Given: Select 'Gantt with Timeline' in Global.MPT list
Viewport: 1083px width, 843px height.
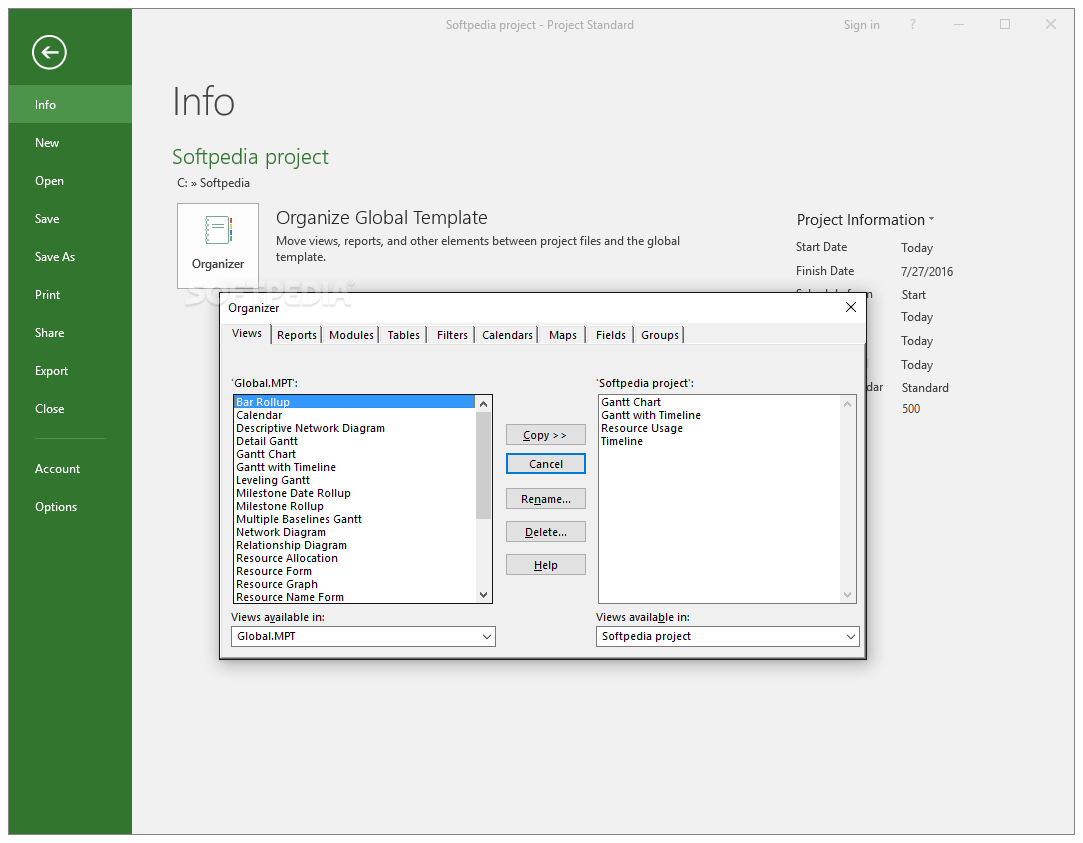Looking at the screenshot, I should pos(354,467).
